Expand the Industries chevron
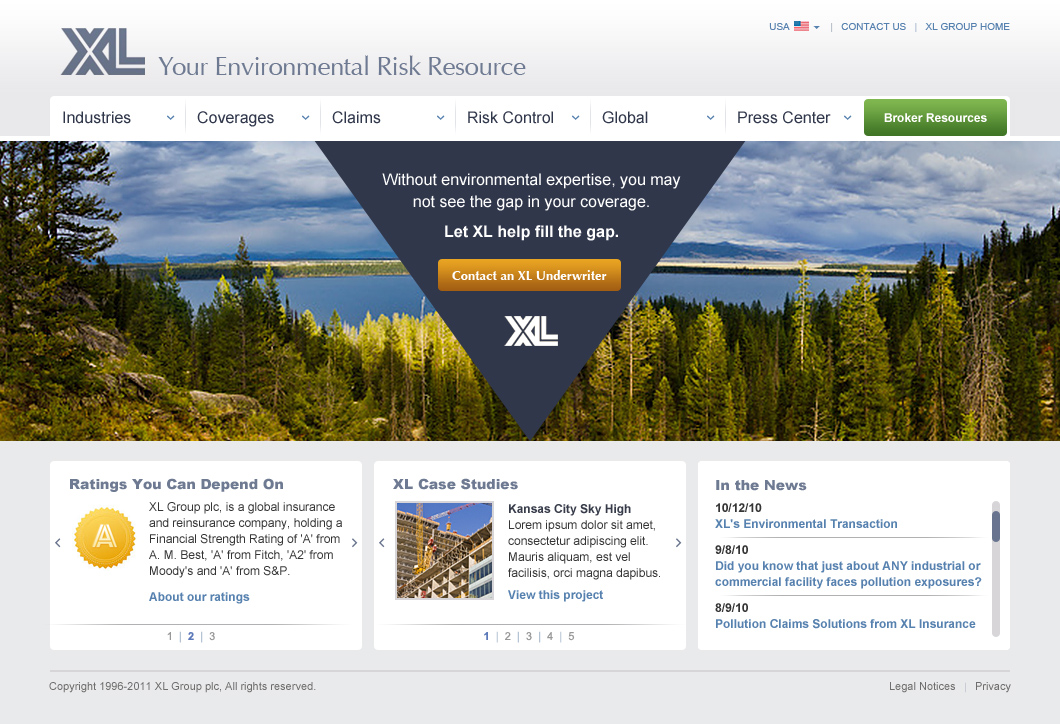Screen dimensions: 1060x724 point(170,118)
